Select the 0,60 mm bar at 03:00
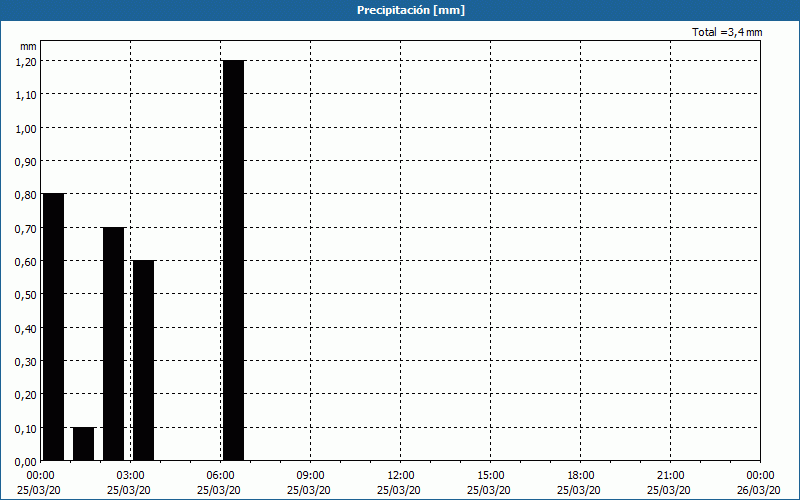The height and width of the screenshot is (500, 800). point(143,360)
